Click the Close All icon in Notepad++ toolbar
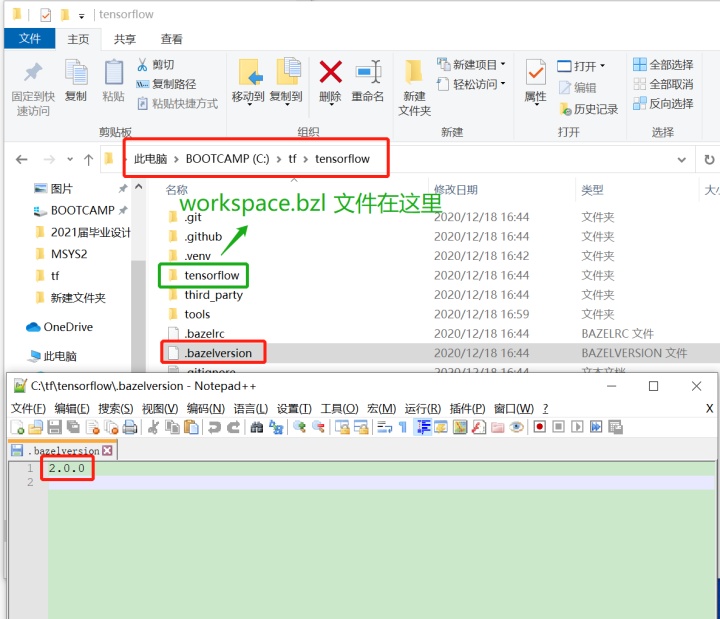720x619 pixels. (111, 428)
